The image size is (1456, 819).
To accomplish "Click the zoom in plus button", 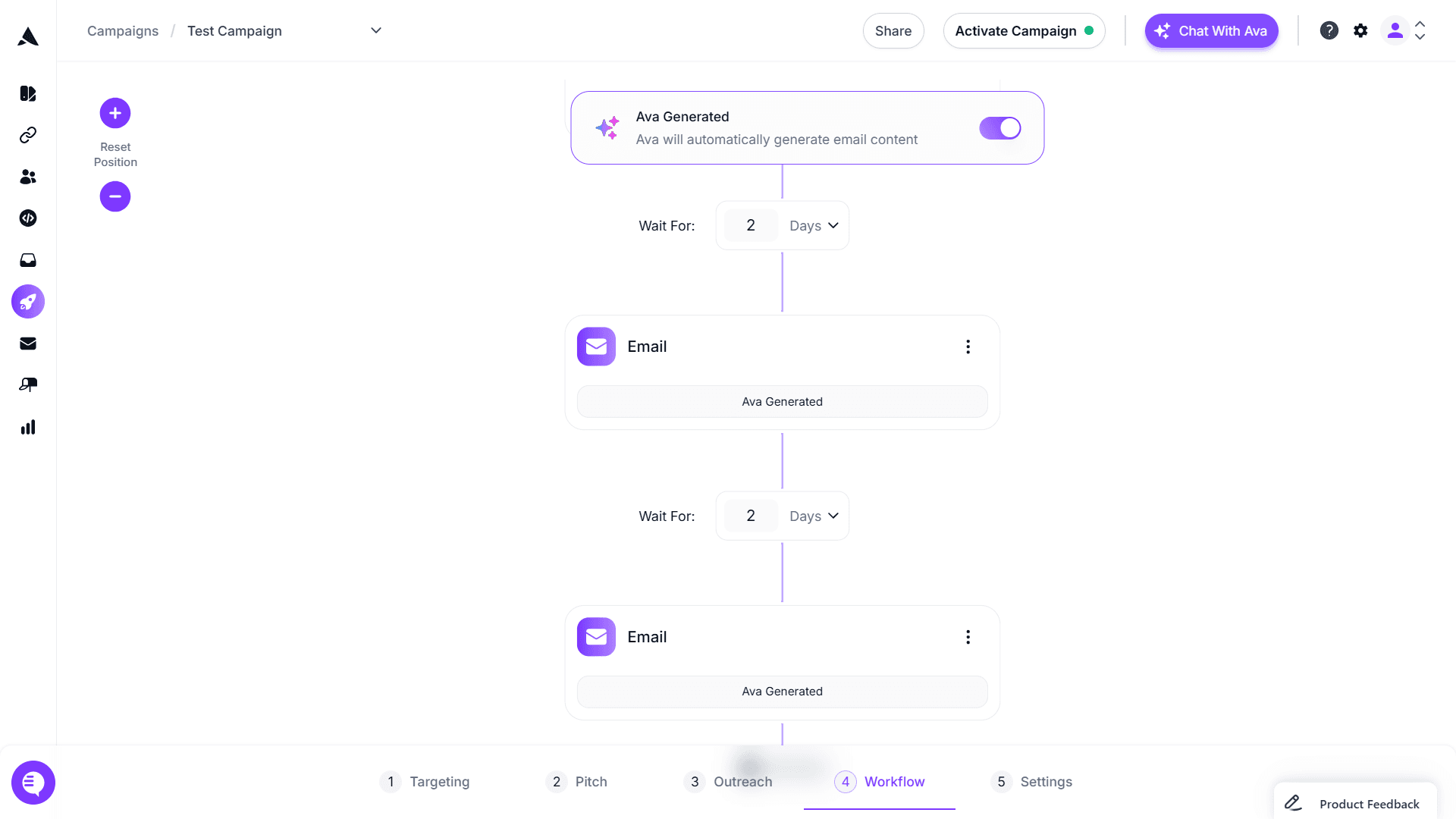I will point(115,113).
